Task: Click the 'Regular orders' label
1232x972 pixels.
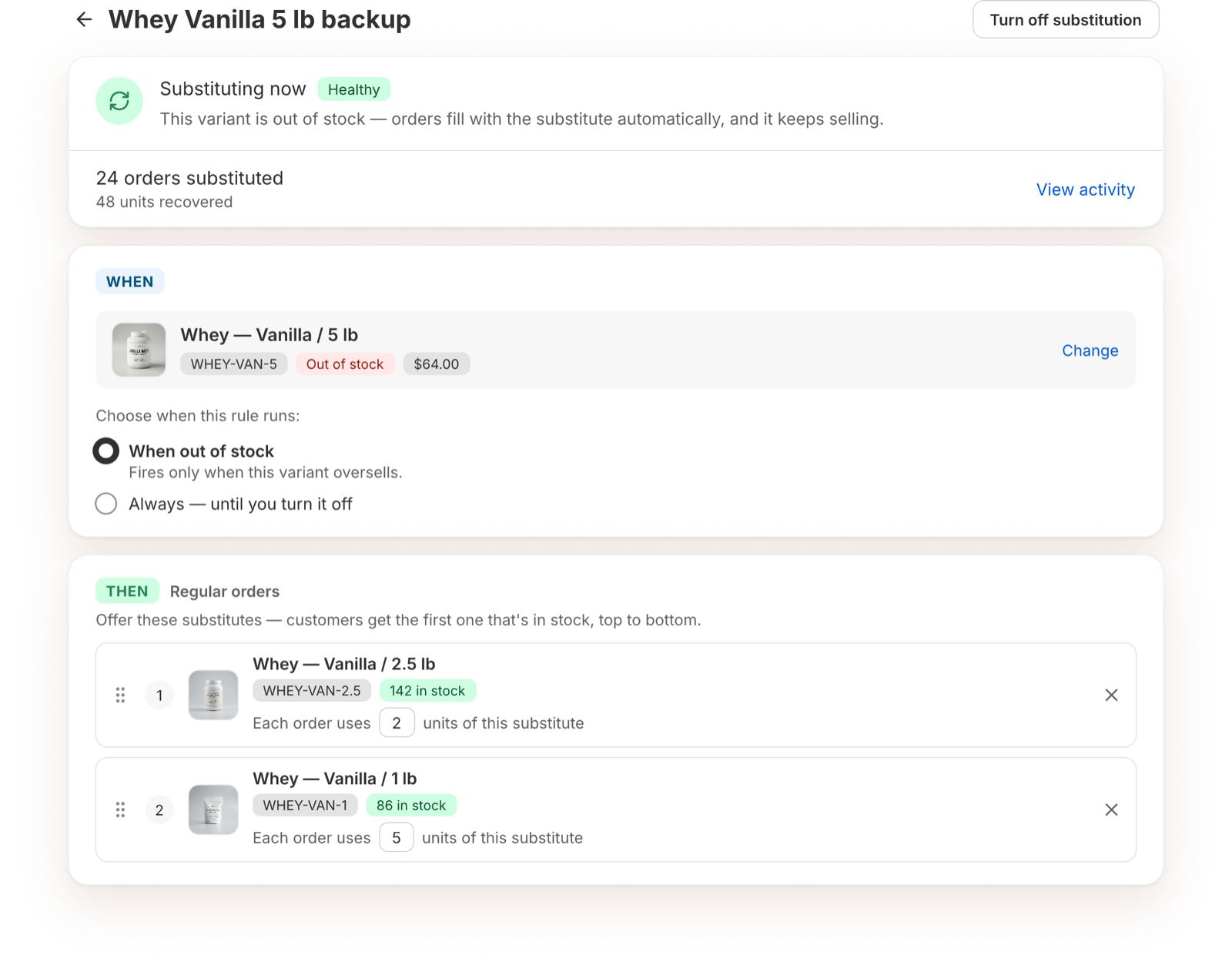Action: pyautogui.click(x=225, y=592)
